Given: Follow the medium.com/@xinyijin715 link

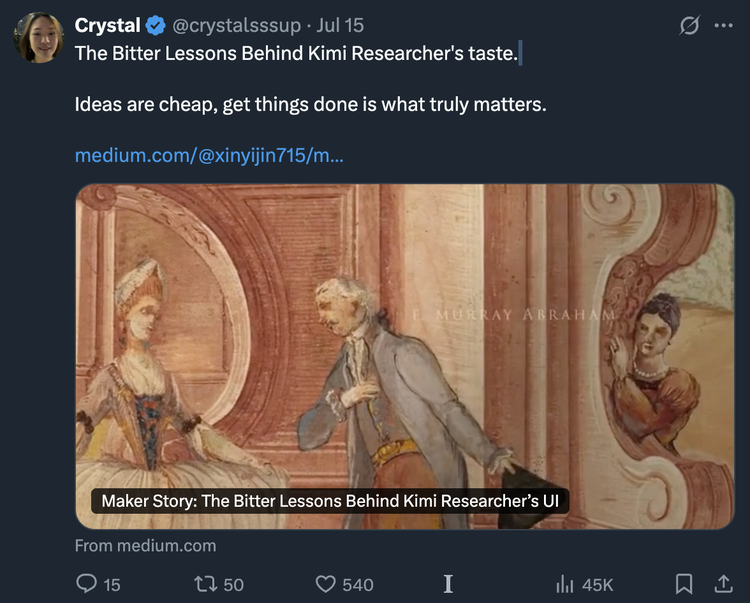Looking at the screenshot, I should [x=209, y=156].
